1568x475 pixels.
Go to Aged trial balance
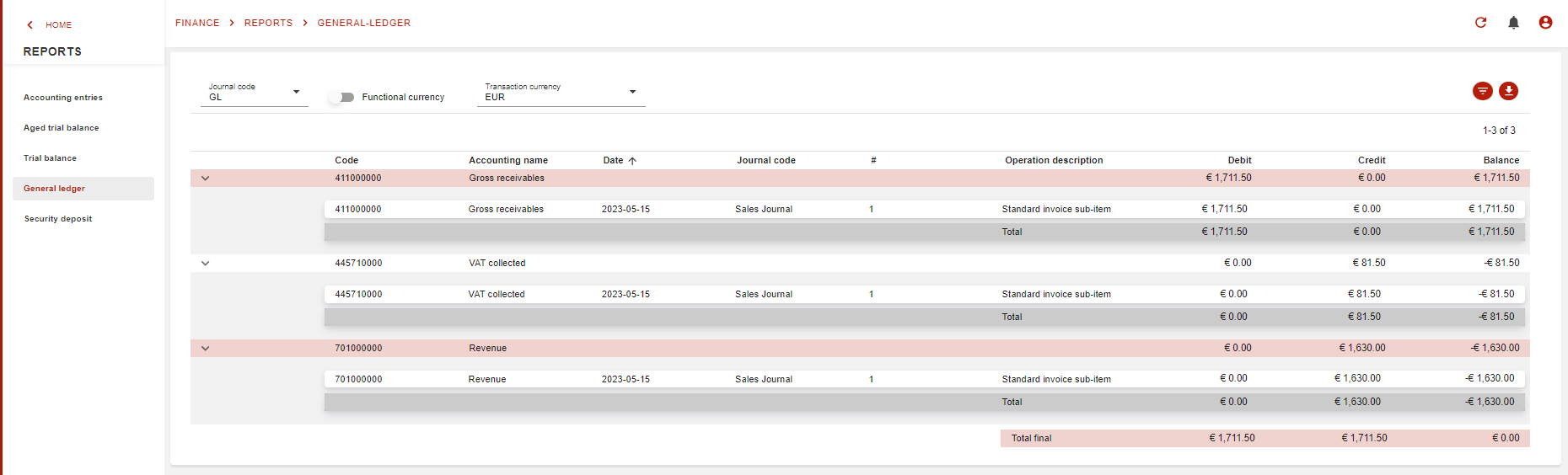click(x=61, y=128)
